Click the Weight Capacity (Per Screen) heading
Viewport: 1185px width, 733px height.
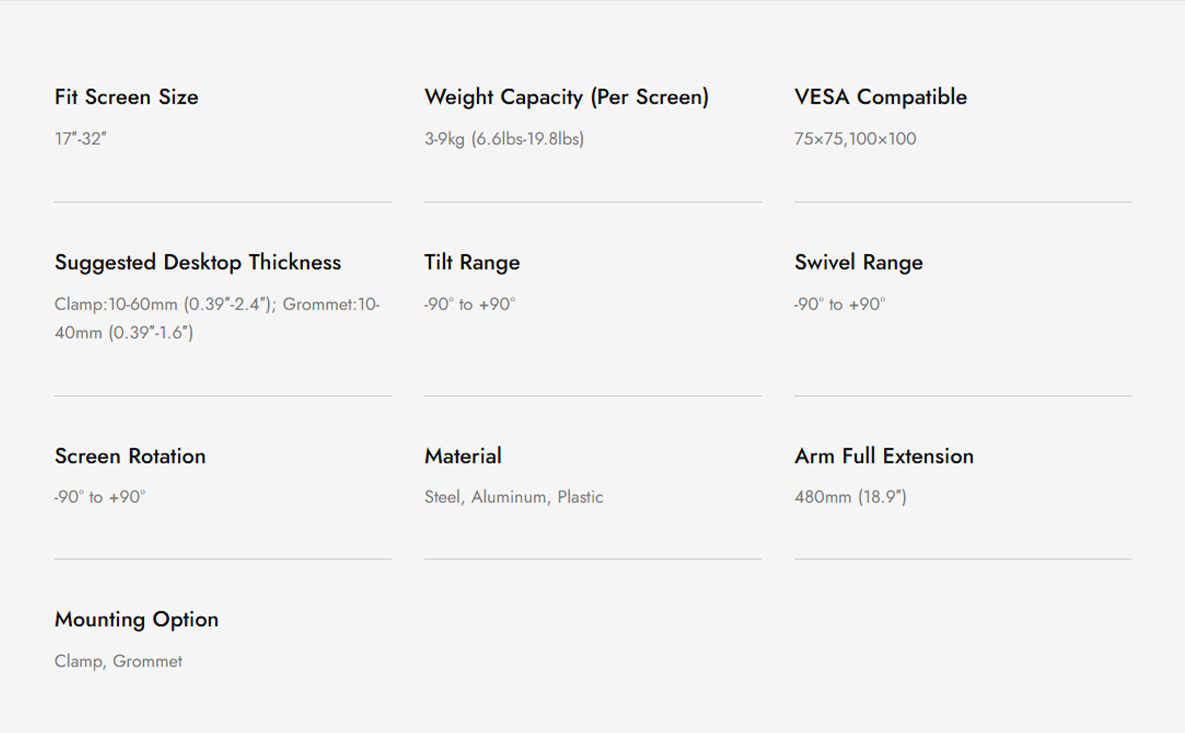pyautogui.click(x=566, y=97)
